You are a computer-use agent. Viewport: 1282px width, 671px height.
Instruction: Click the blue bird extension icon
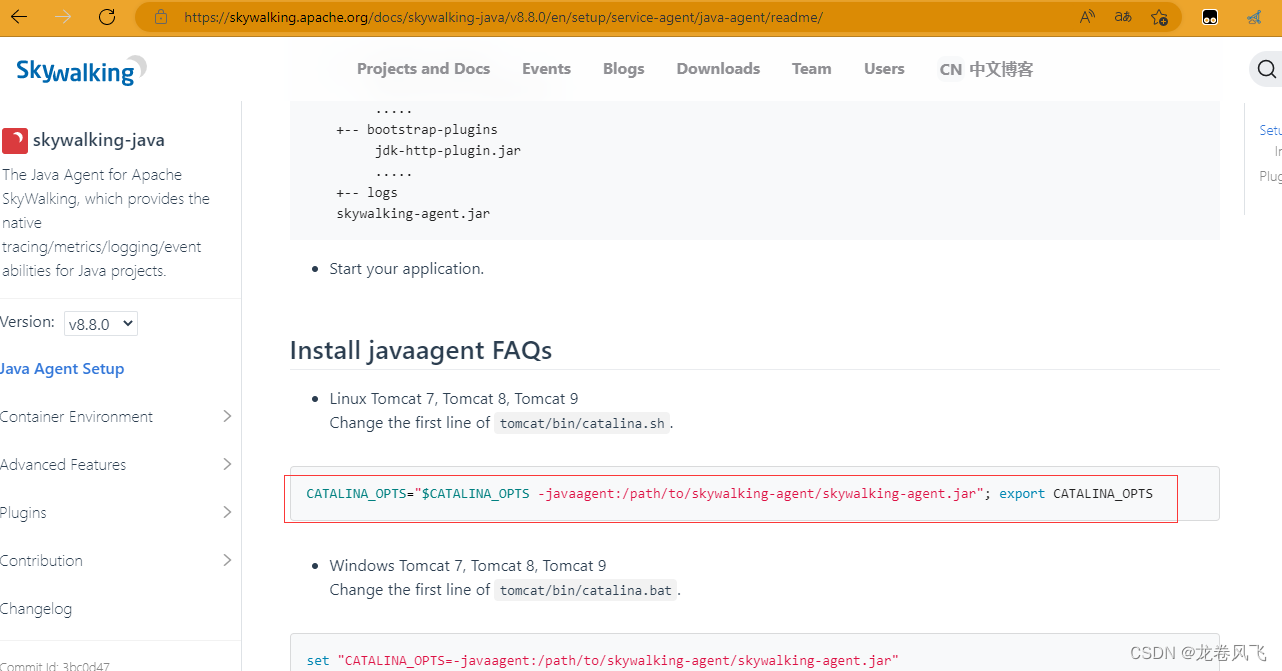pos(1255,17)
